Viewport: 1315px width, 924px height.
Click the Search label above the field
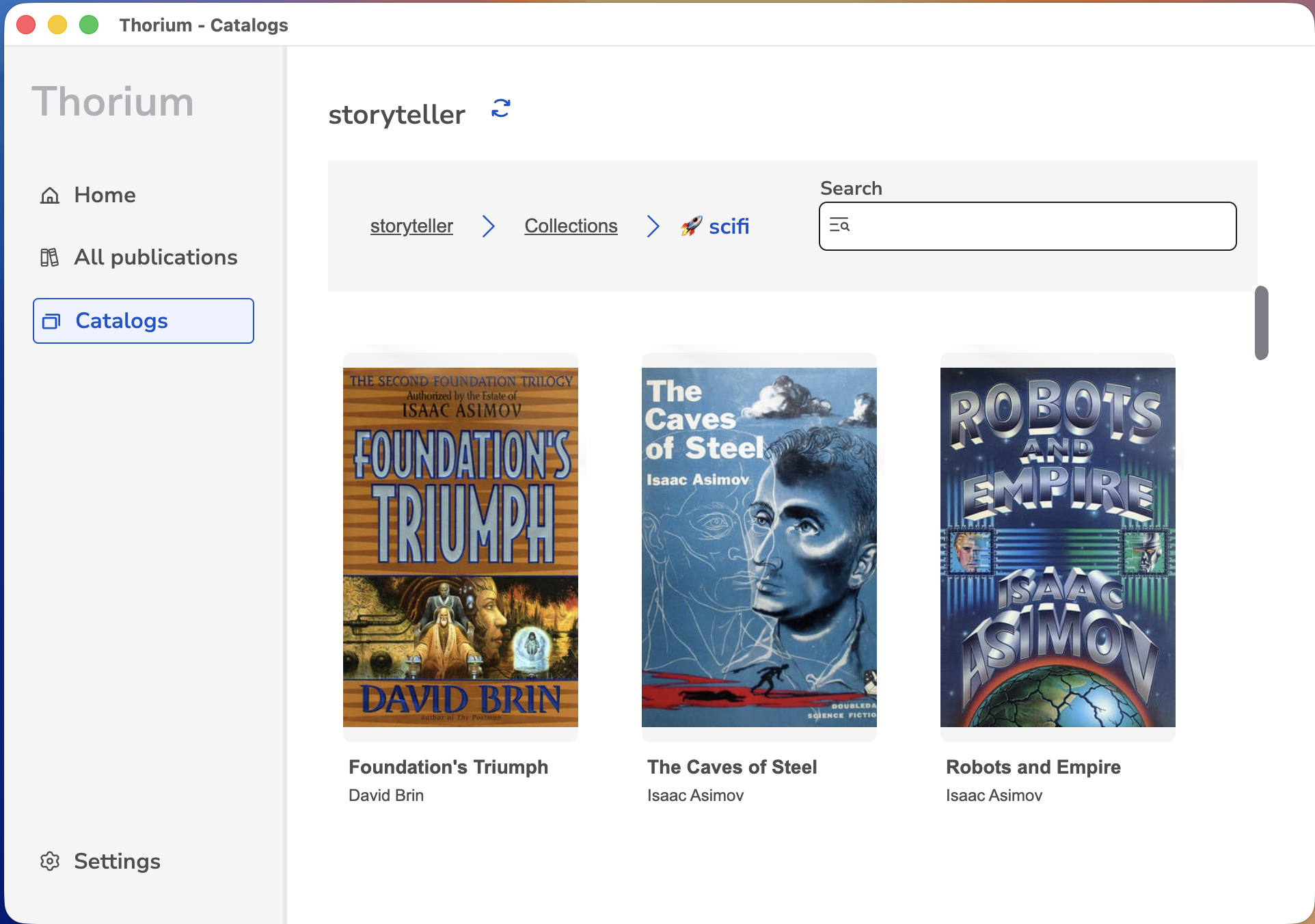point(851,188)
